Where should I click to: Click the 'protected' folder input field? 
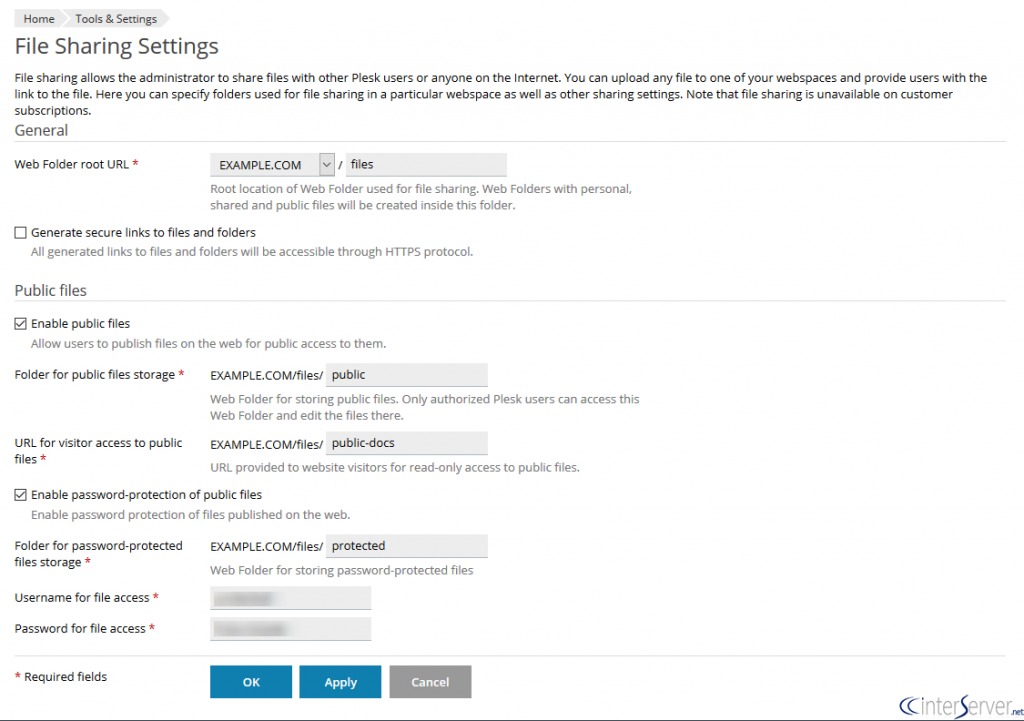coord(407,546)
